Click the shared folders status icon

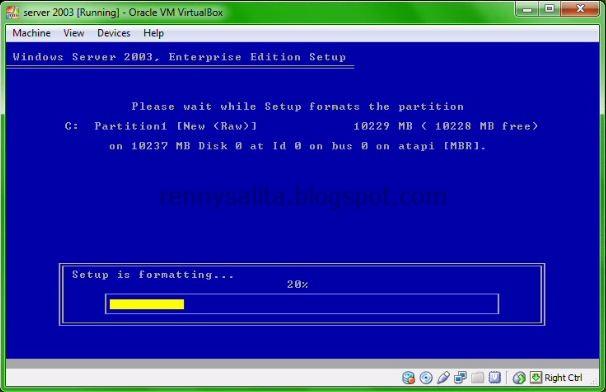[478, 377]
